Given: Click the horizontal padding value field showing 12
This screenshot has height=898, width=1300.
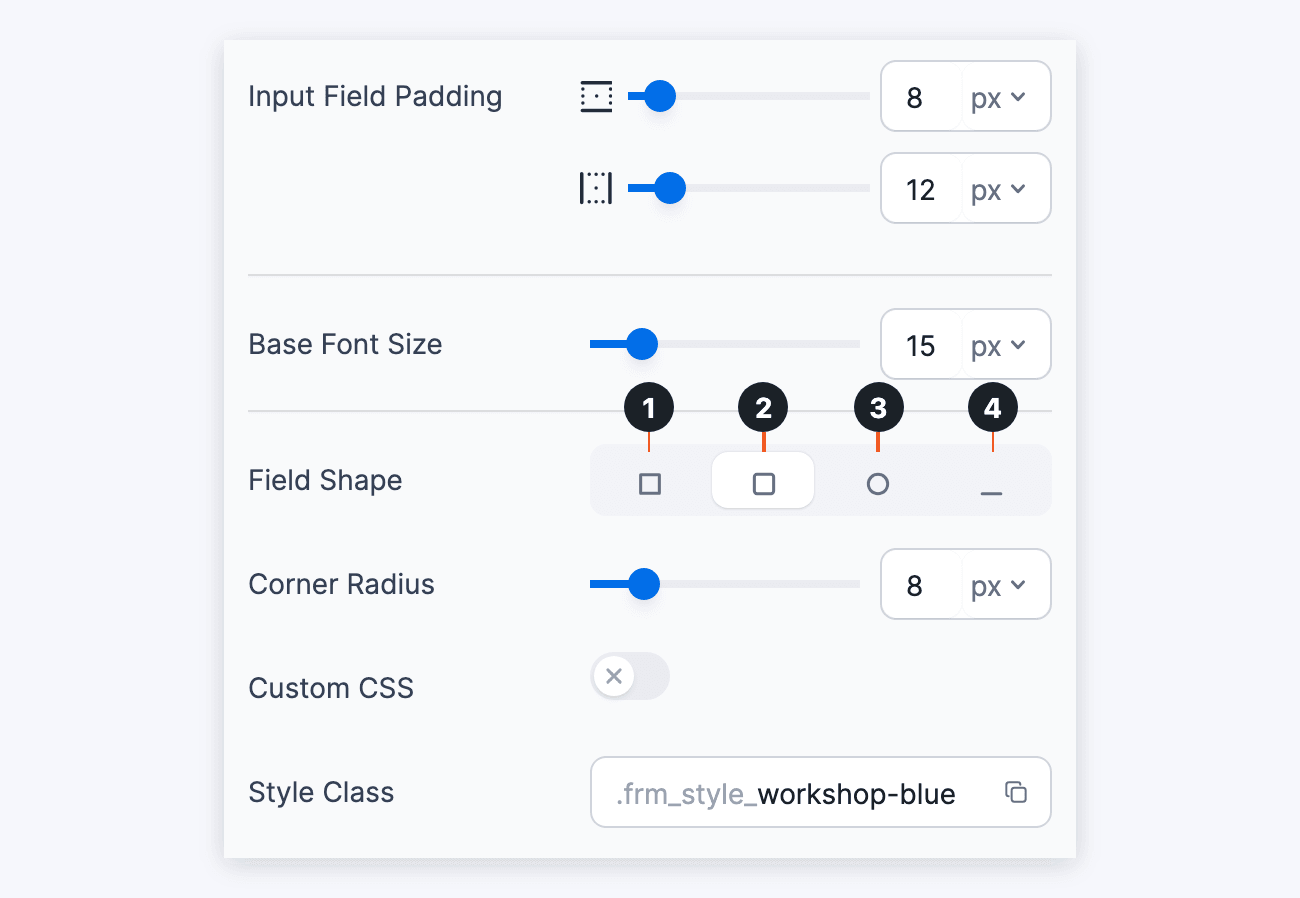Looking at the screenshot, I should (922, 189).
